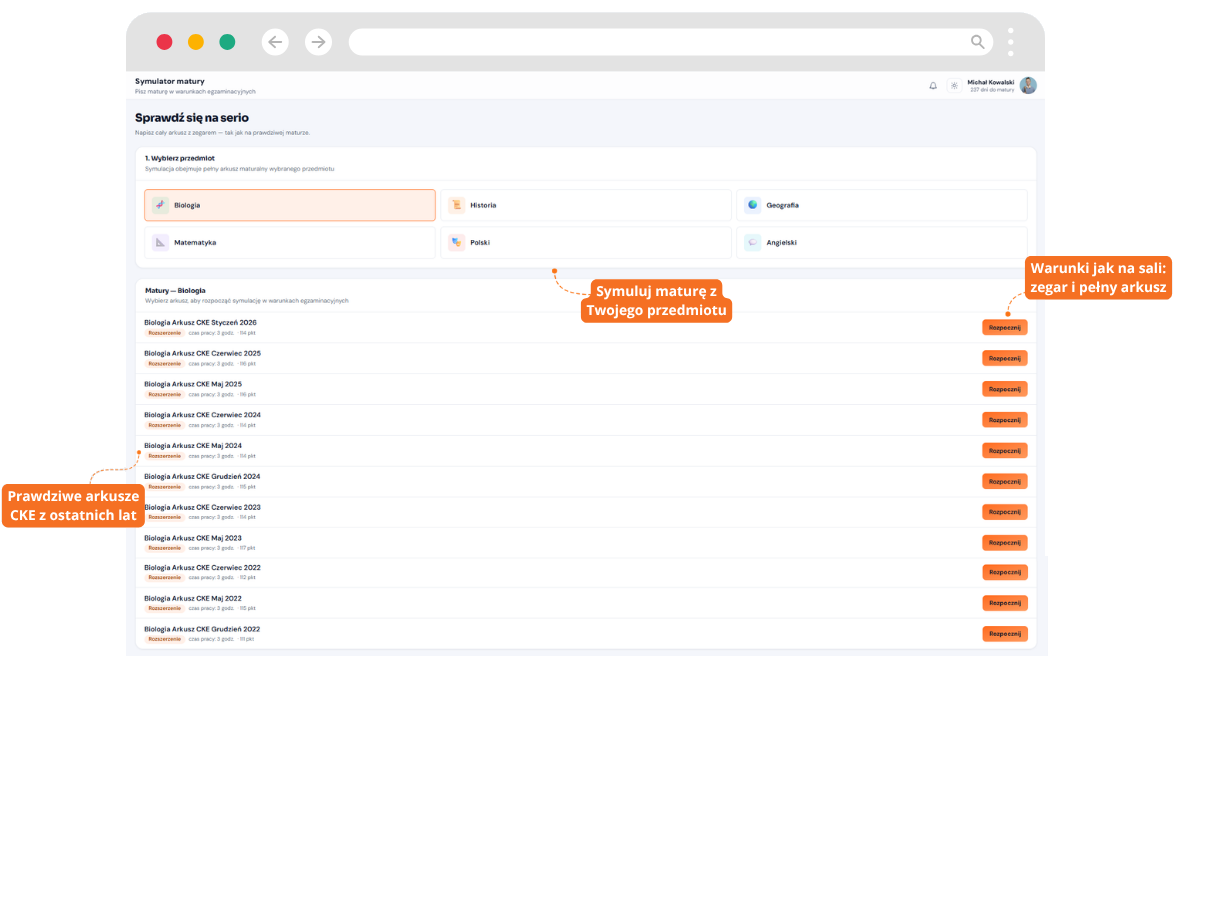1226x900 pixels.
Task: Select the Angielski subject icon
Action: point(753,242)
